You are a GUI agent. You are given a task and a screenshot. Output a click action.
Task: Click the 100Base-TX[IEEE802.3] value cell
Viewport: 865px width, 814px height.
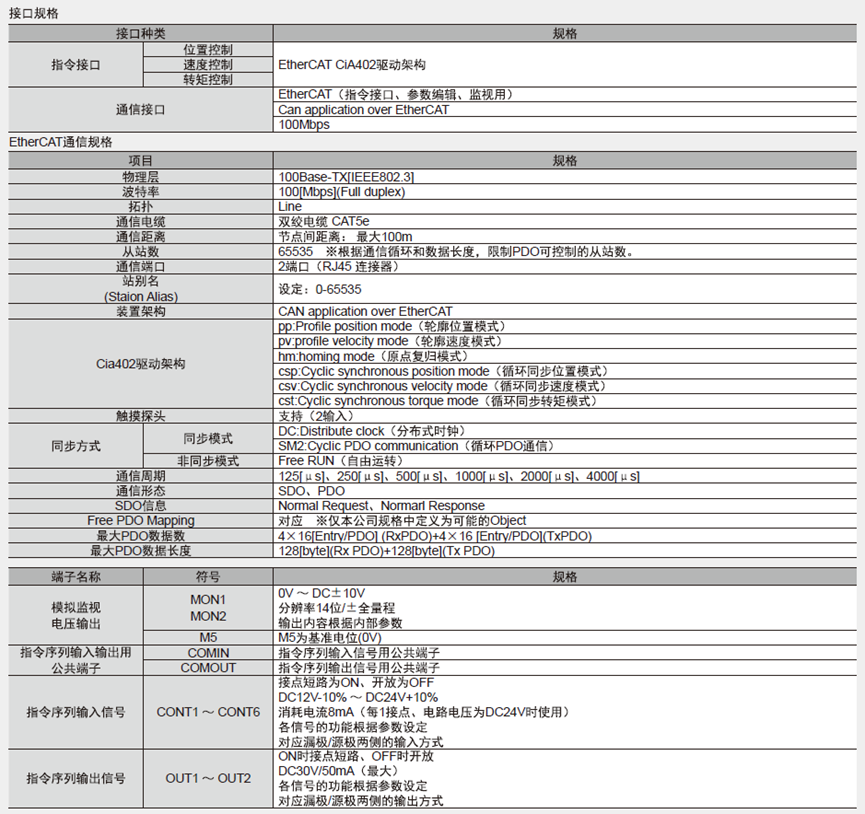pos(346,176)
